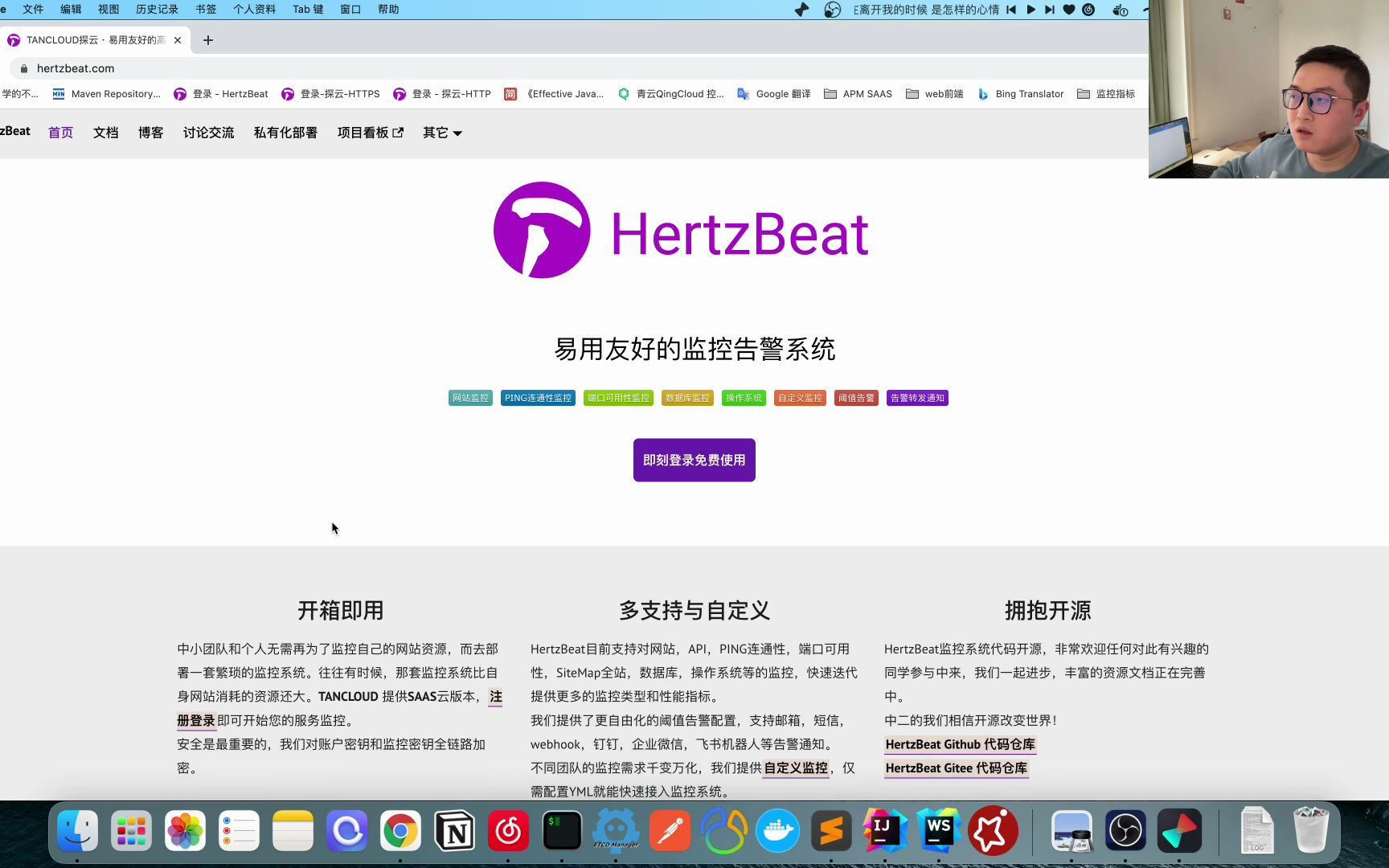The height and width of the screenshot is (868, 1389).
Task: Open the APM SAAS bookmark folder
Action: [858, 94]
